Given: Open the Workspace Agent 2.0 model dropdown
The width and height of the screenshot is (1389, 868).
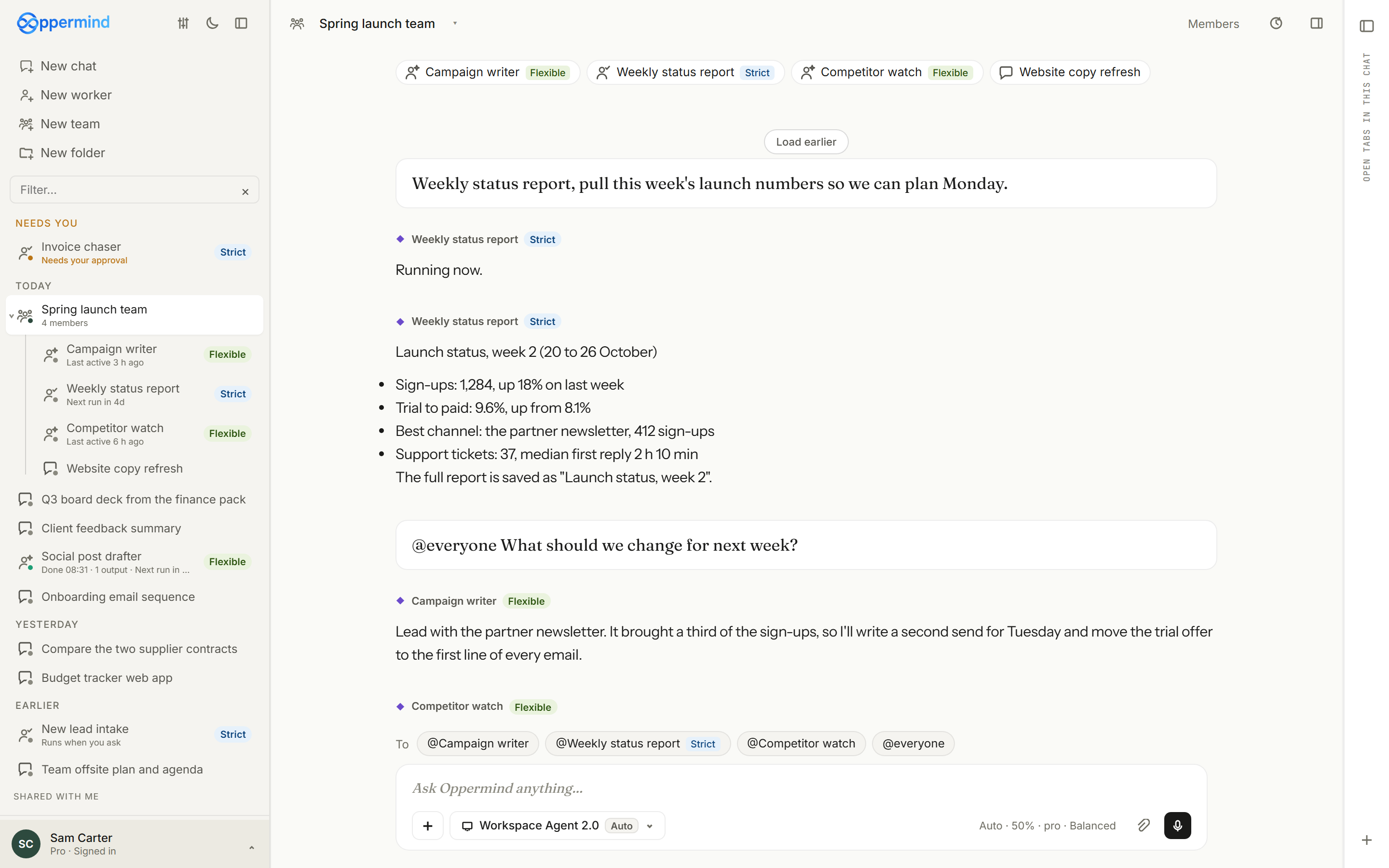Looking at the screenshot, I should click(x=558, y=826).
